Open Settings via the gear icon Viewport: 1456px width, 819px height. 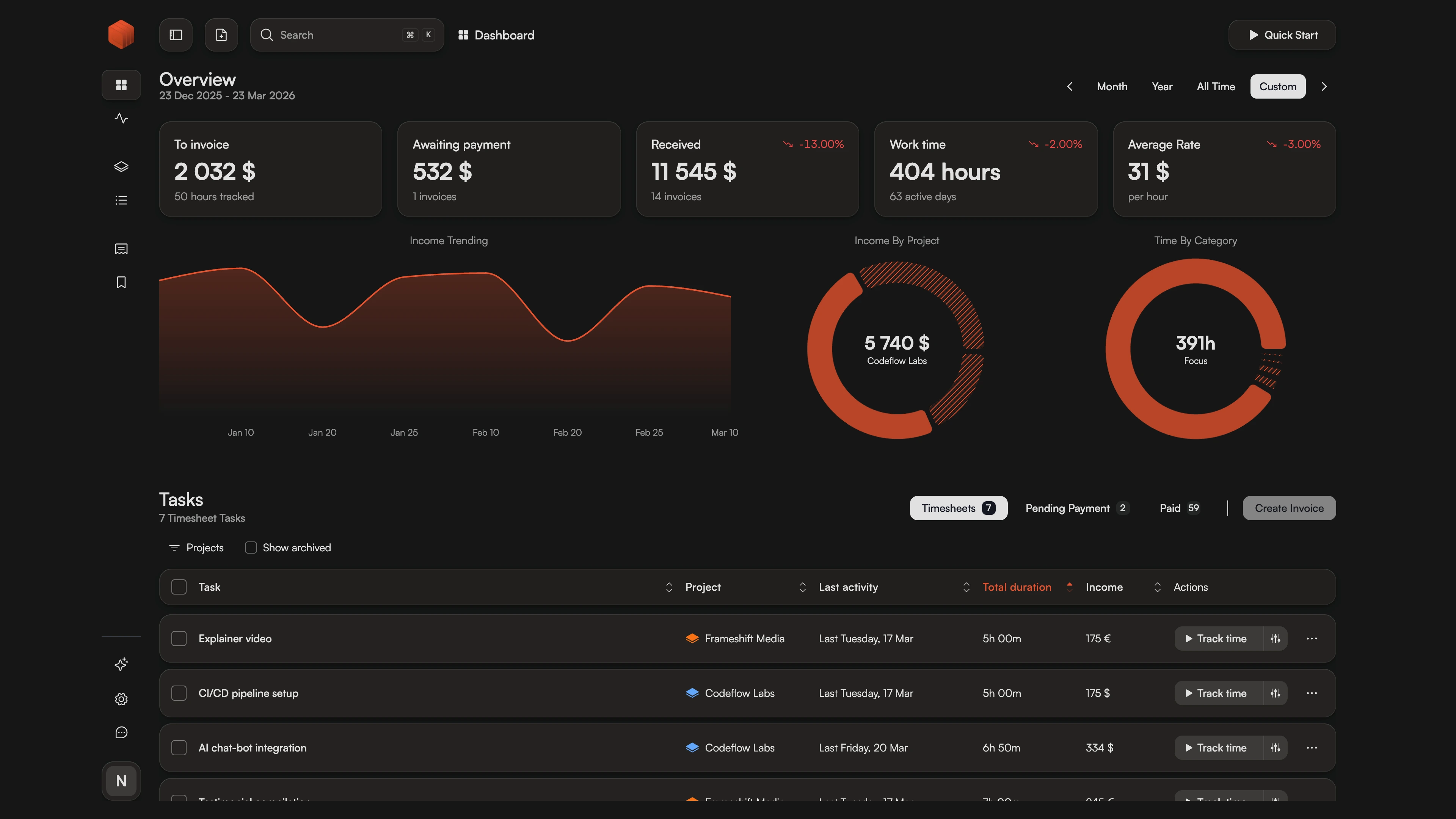click(121, 699)
